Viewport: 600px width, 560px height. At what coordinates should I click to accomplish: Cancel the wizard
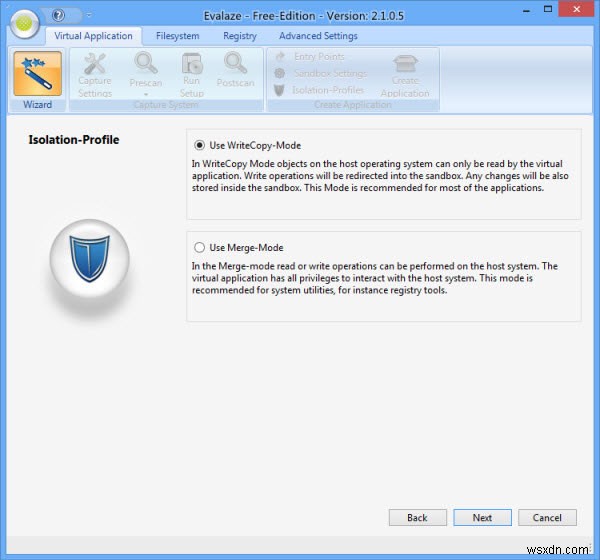pos(547,518)
